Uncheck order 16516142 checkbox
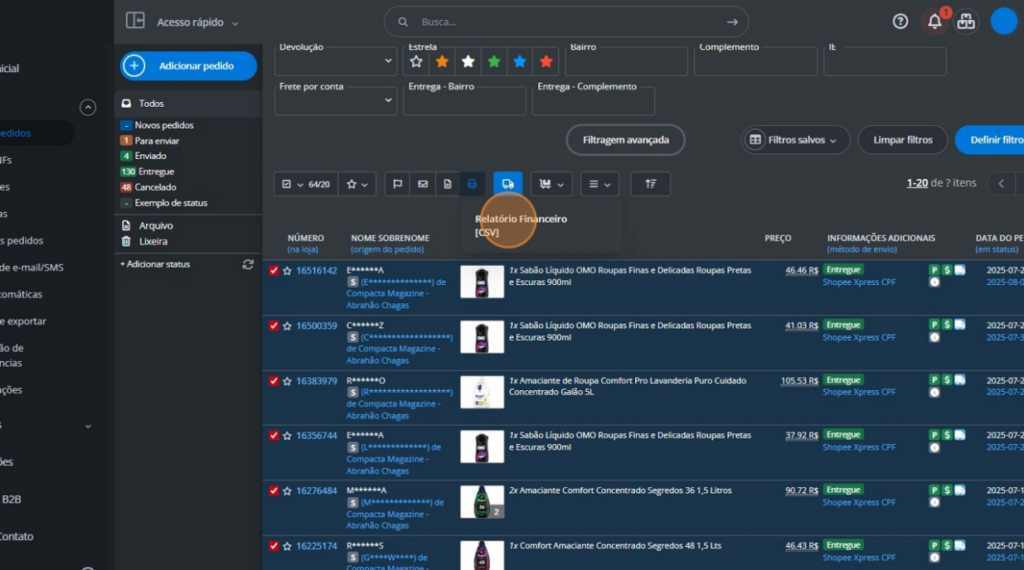Screen dimensions: 1024x570 pyautogui.click(x=274, y=270)
